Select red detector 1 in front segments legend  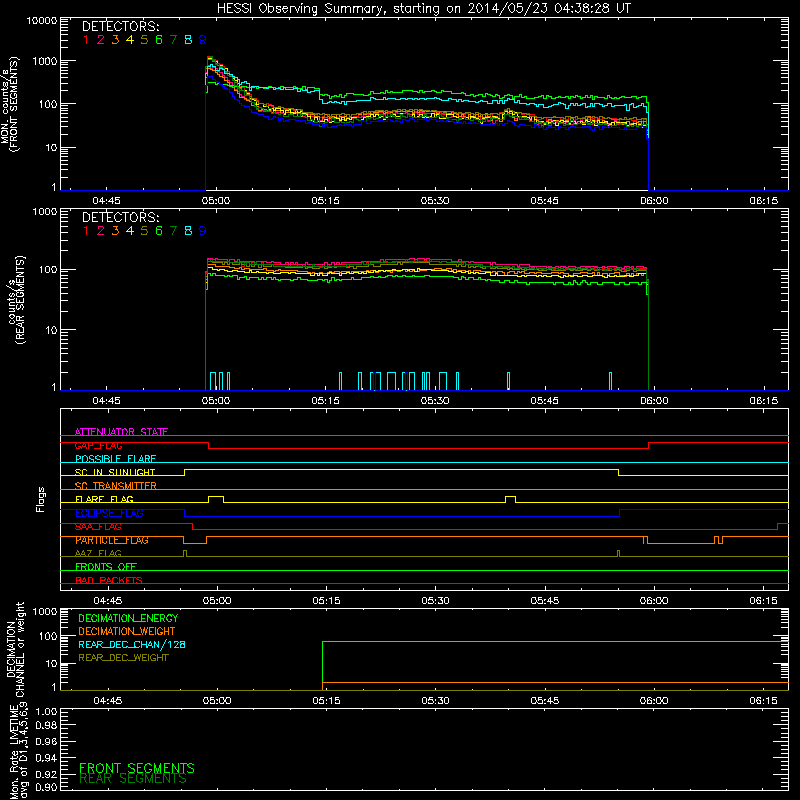[x=86, y=40]
